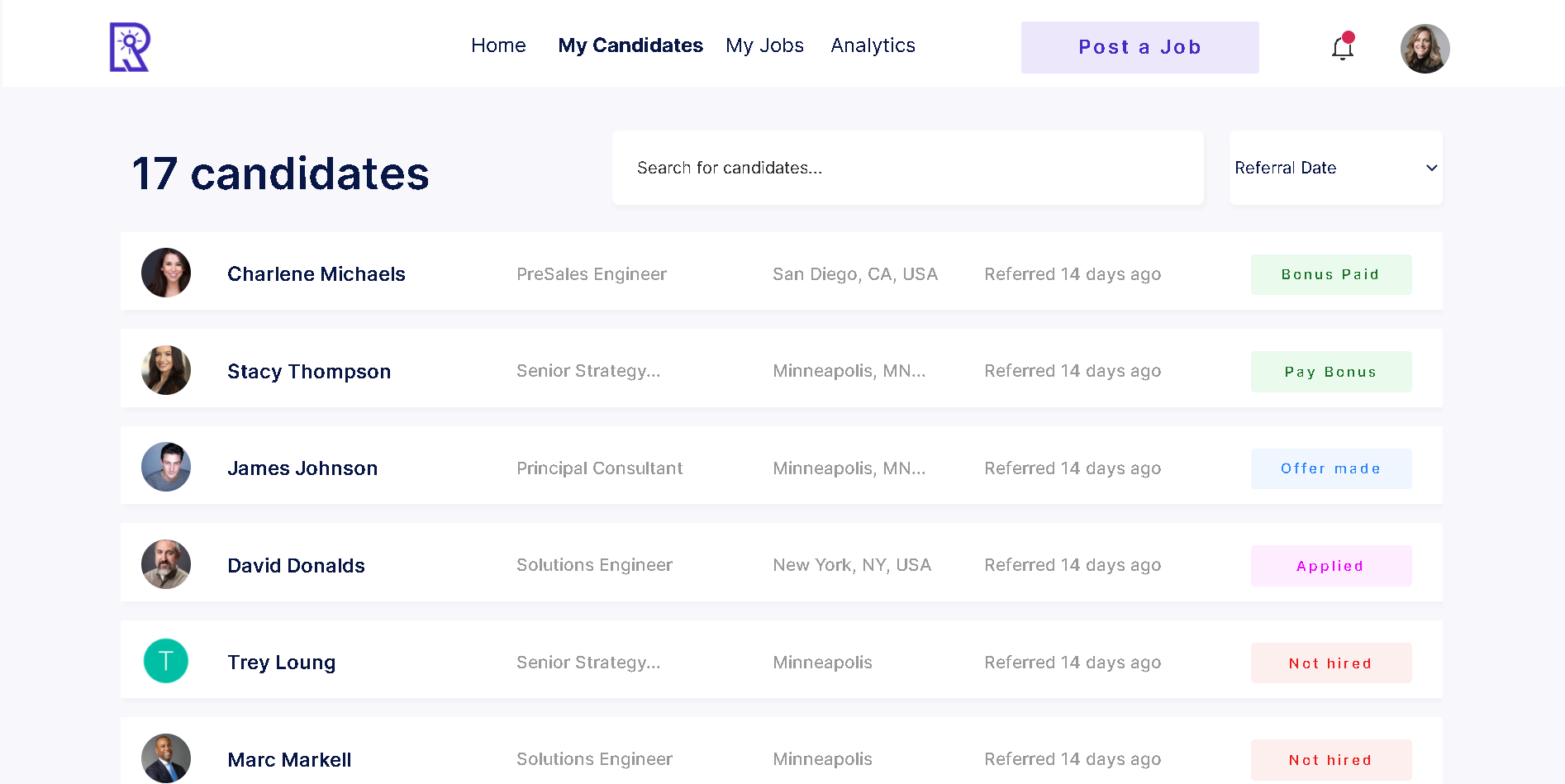Open the notifications bell
Image resolution: width=1565 pixels, height=784 pixels.
1343,48
